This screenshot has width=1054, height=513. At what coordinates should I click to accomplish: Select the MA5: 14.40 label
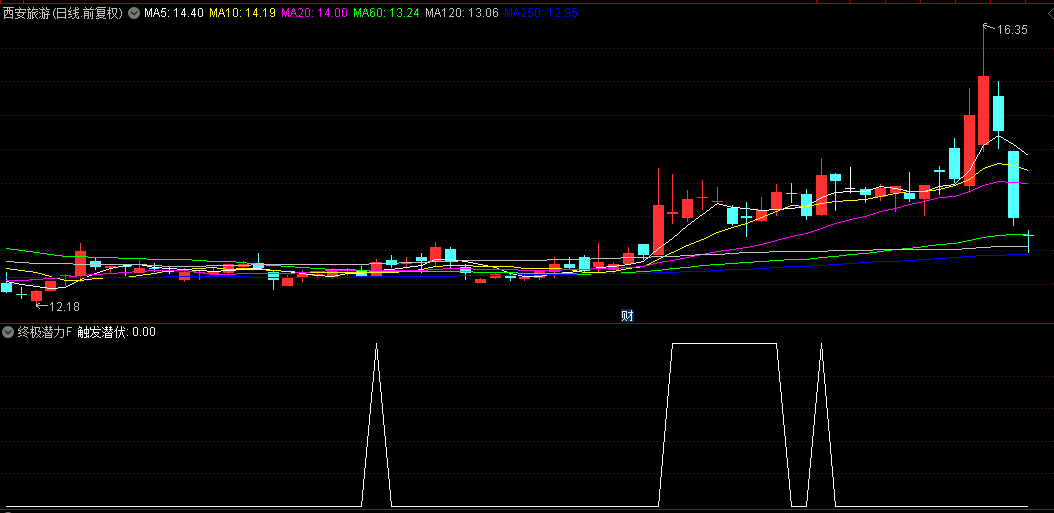coord(173,13)
